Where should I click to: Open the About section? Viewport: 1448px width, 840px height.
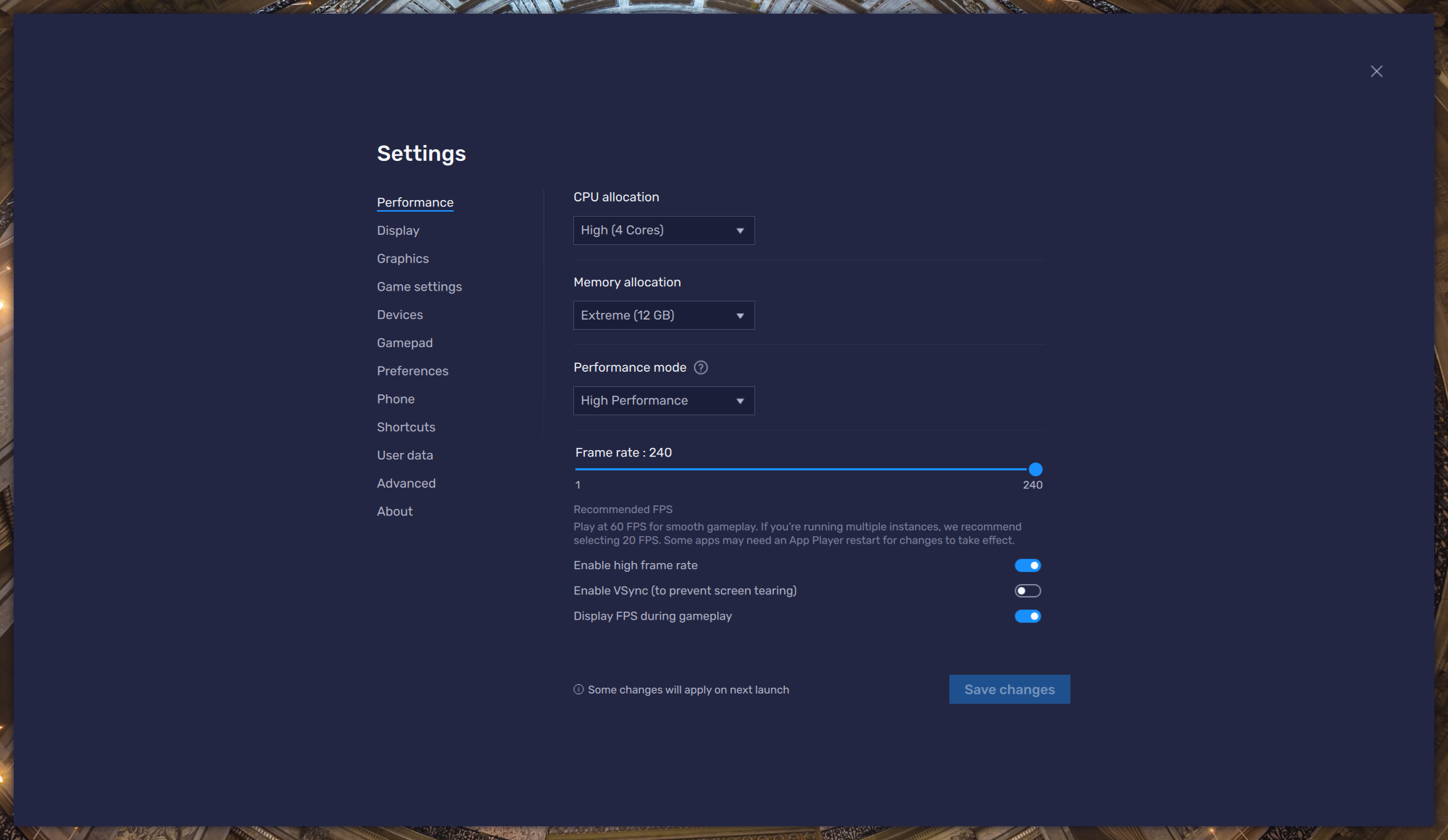pyautogui.click(x=394, y=512)
